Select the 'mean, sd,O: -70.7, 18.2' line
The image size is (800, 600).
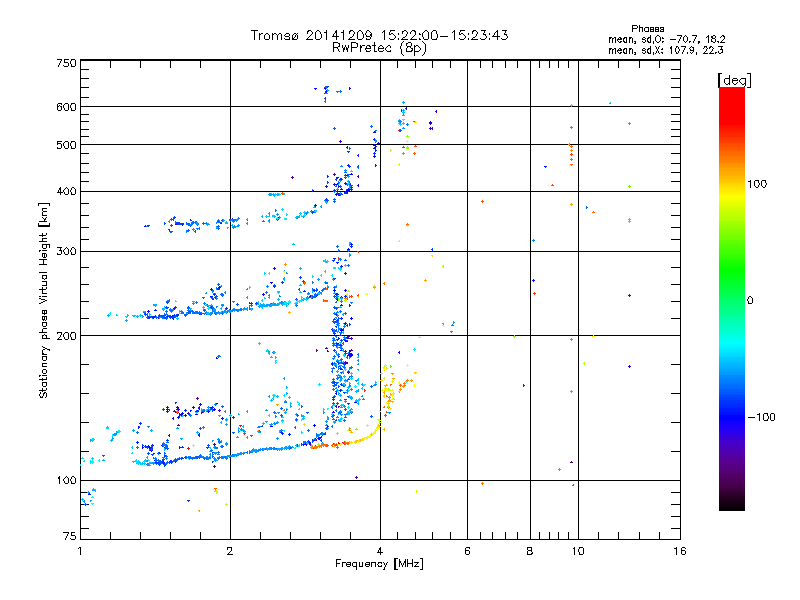[666, 39]
